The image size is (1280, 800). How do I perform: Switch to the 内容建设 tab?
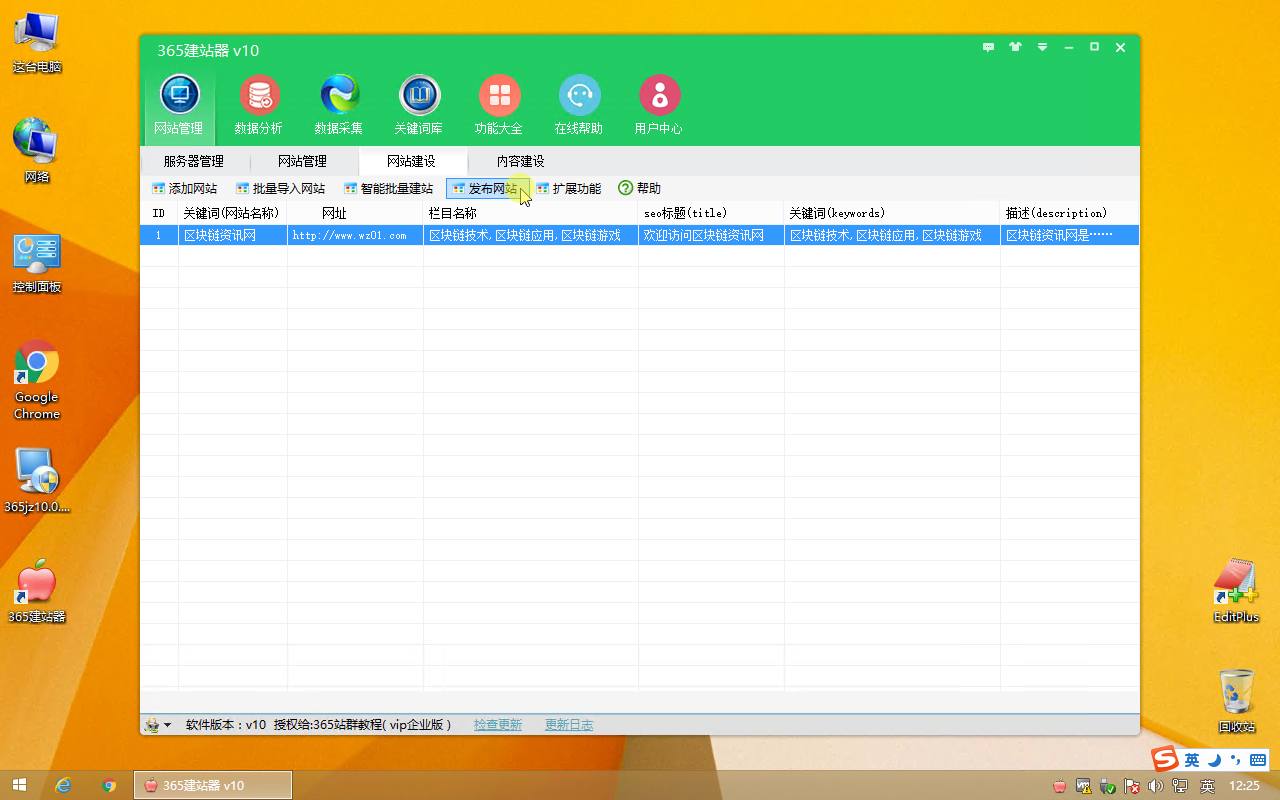tap(521, 161)
